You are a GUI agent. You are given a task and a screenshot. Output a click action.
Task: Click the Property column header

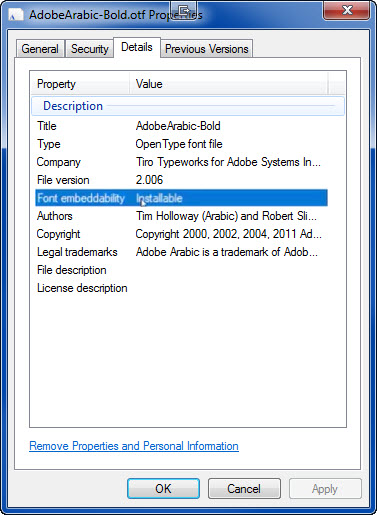click(80, 84)
